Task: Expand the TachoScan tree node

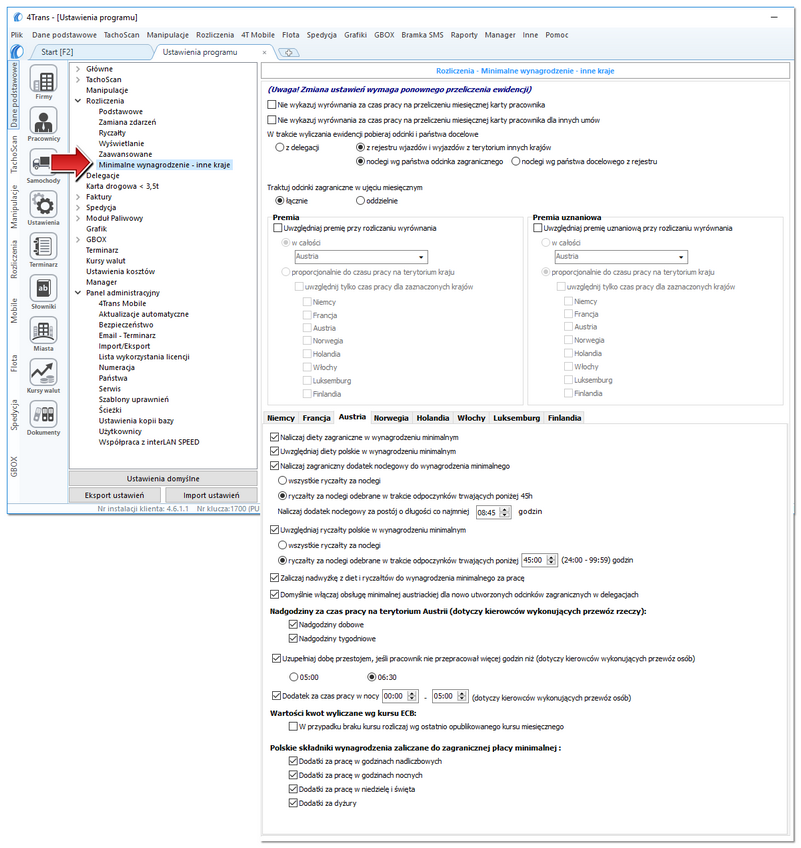Action: point(78,80)
